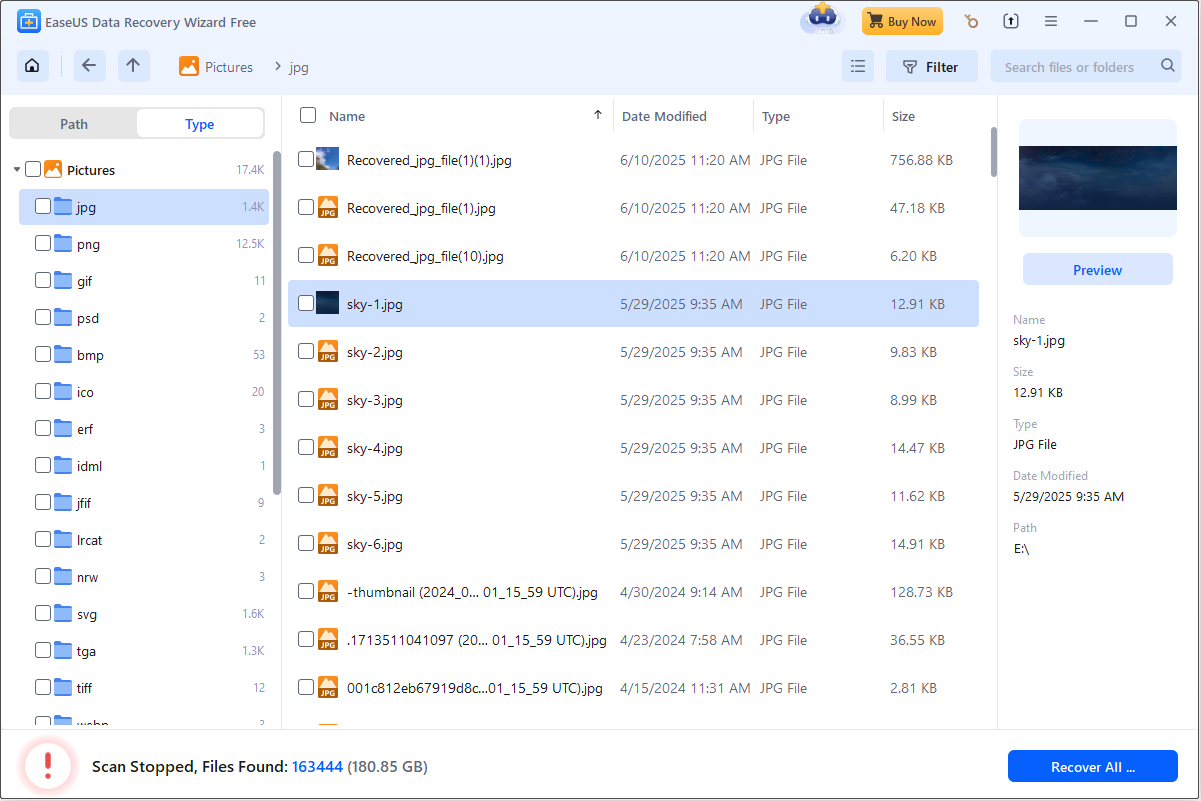Click the bmp folder icon
1201x801 pixels.
point(63,355)
